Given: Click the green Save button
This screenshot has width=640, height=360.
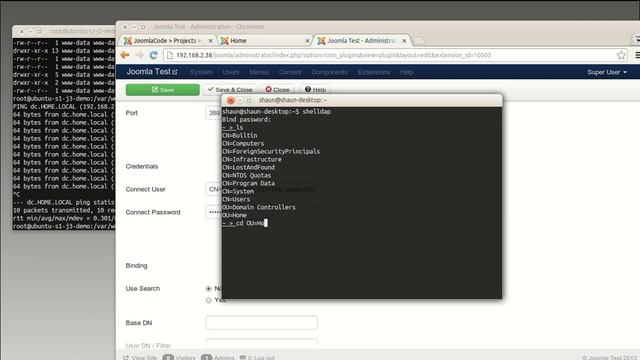Looking at the screenshot, I should (x=162, y=90).
